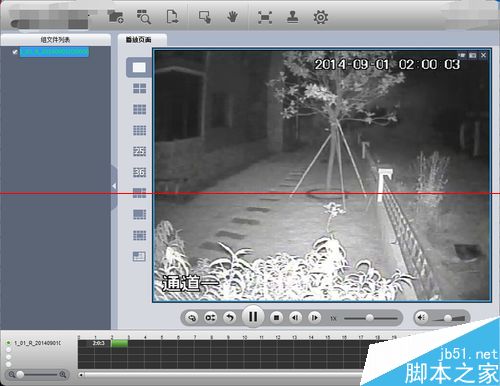Step to previous frame
Screen dimensions: 500x386
tap(295, 318)
